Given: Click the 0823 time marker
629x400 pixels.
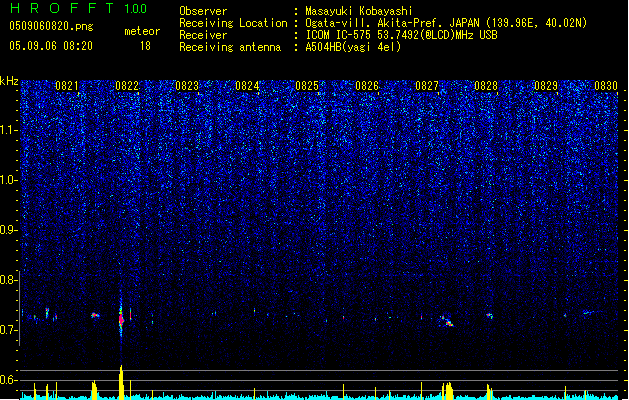Looking at the screenshot, I should click(x=187, y=86).
